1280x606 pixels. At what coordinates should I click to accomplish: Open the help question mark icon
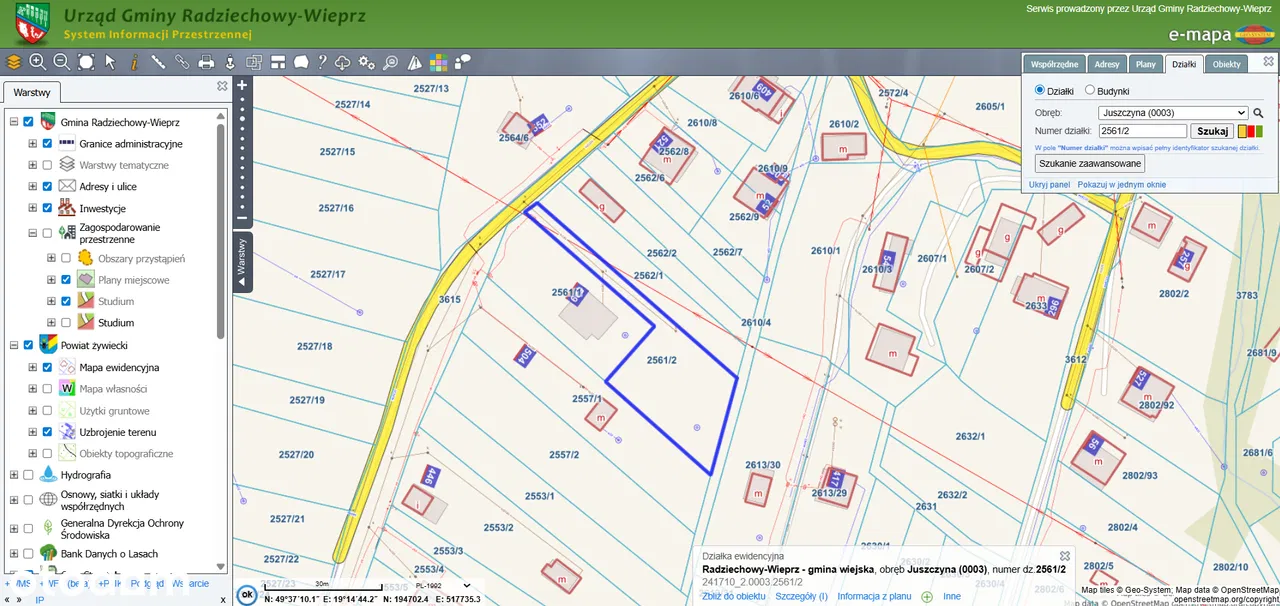322,62
